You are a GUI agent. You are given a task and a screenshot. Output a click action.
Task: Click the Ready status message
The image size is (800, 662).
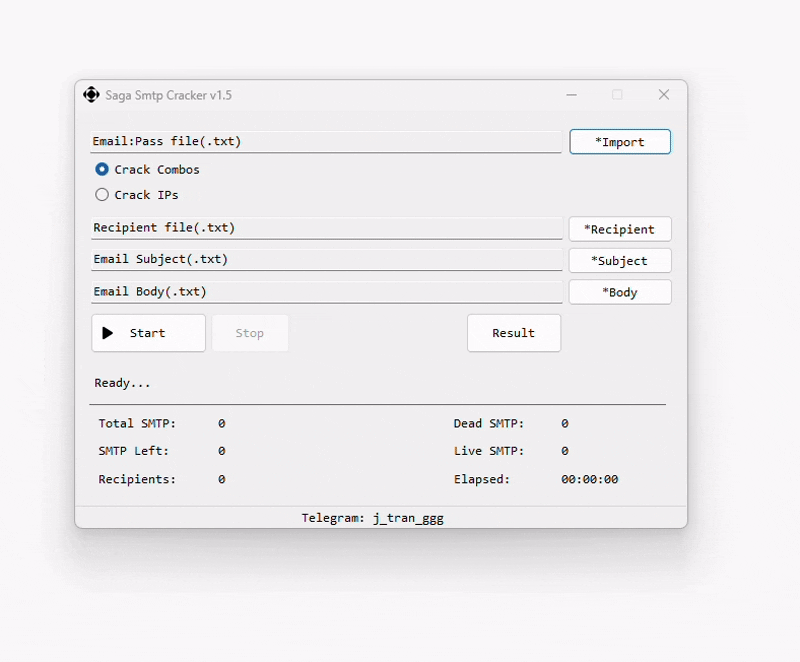[123, 383]
